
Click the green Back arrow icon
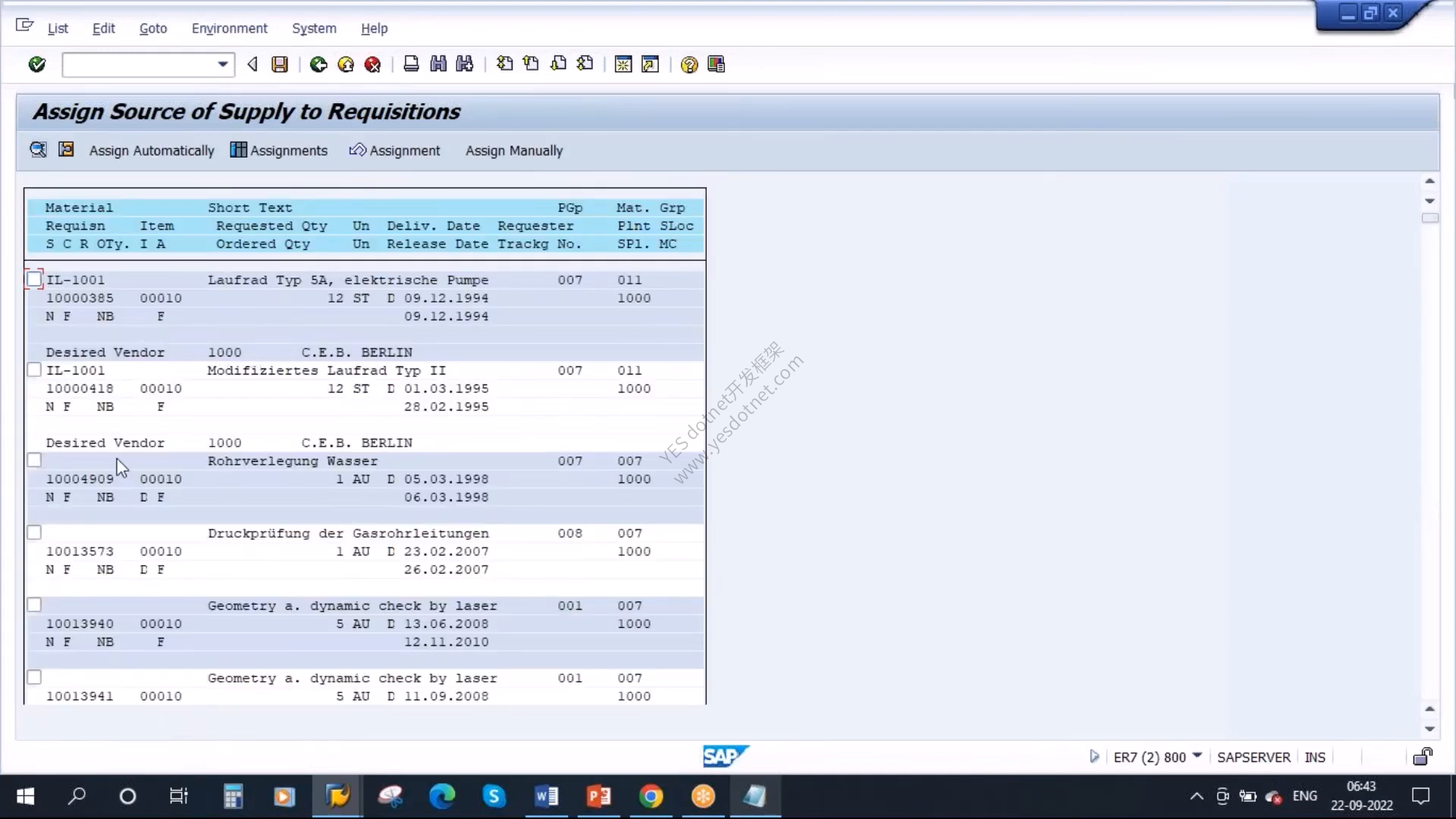(318, 64)
